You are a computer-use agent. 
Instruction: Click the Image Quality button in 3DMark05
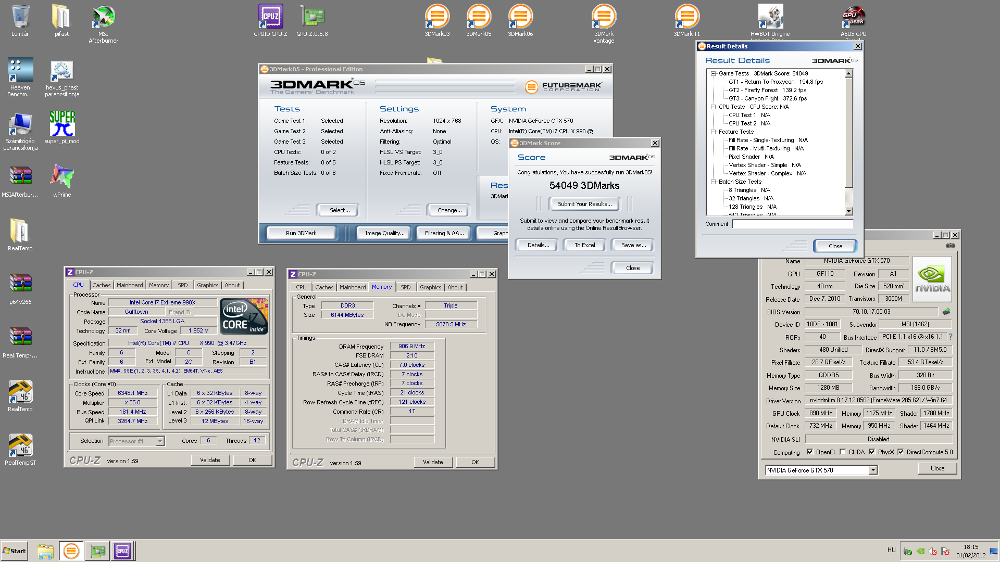[x=385, y=233]
